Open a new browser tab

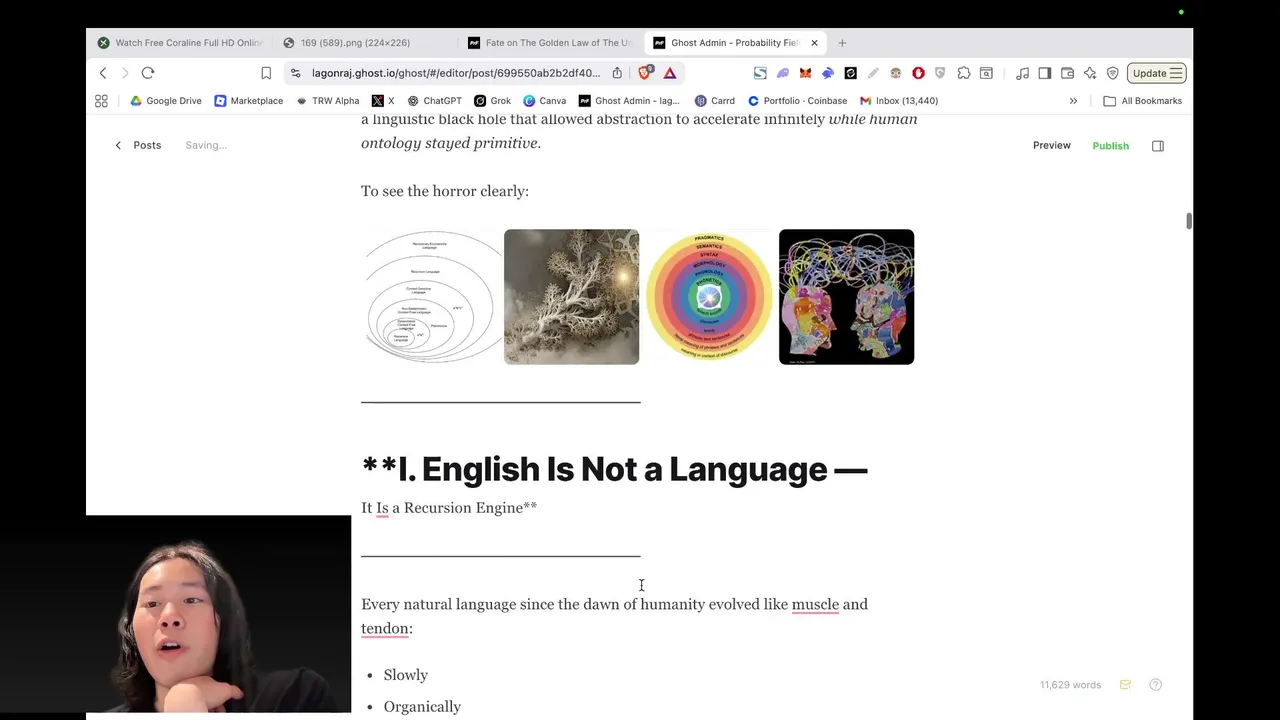tap(842, 43)
